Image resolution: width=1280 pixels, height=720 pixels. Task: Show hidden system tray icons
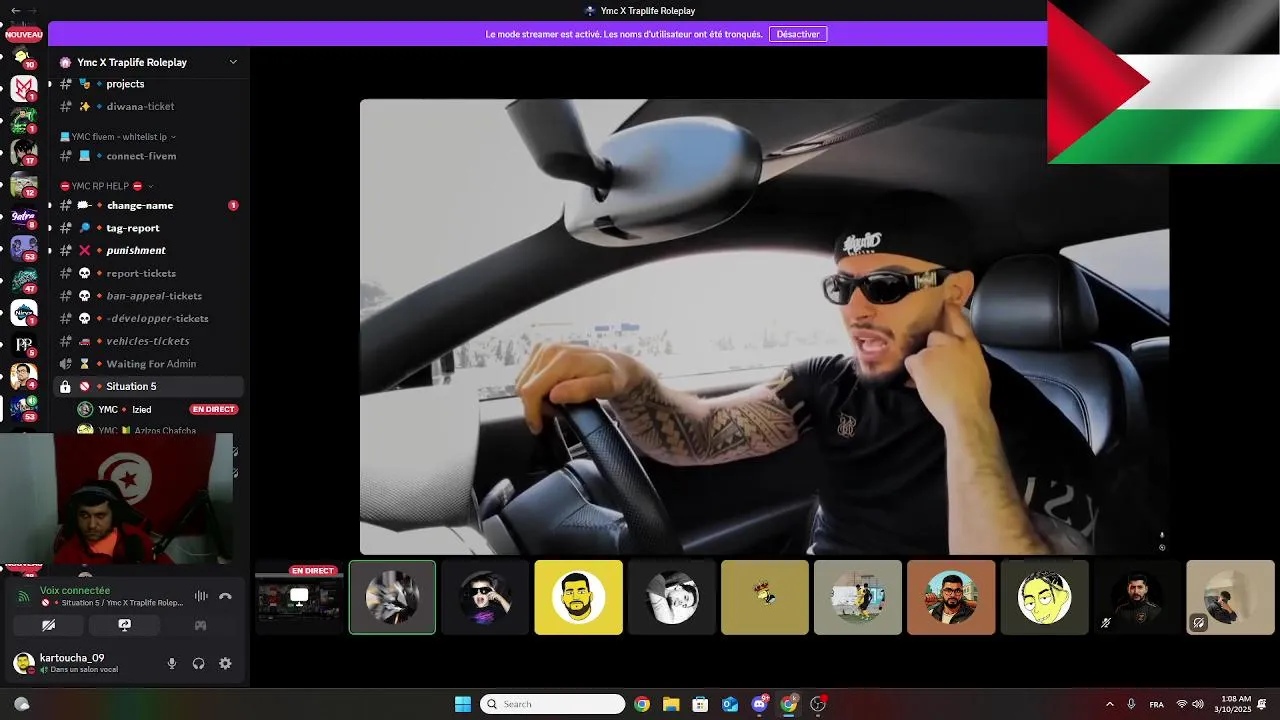(1109, 704)
